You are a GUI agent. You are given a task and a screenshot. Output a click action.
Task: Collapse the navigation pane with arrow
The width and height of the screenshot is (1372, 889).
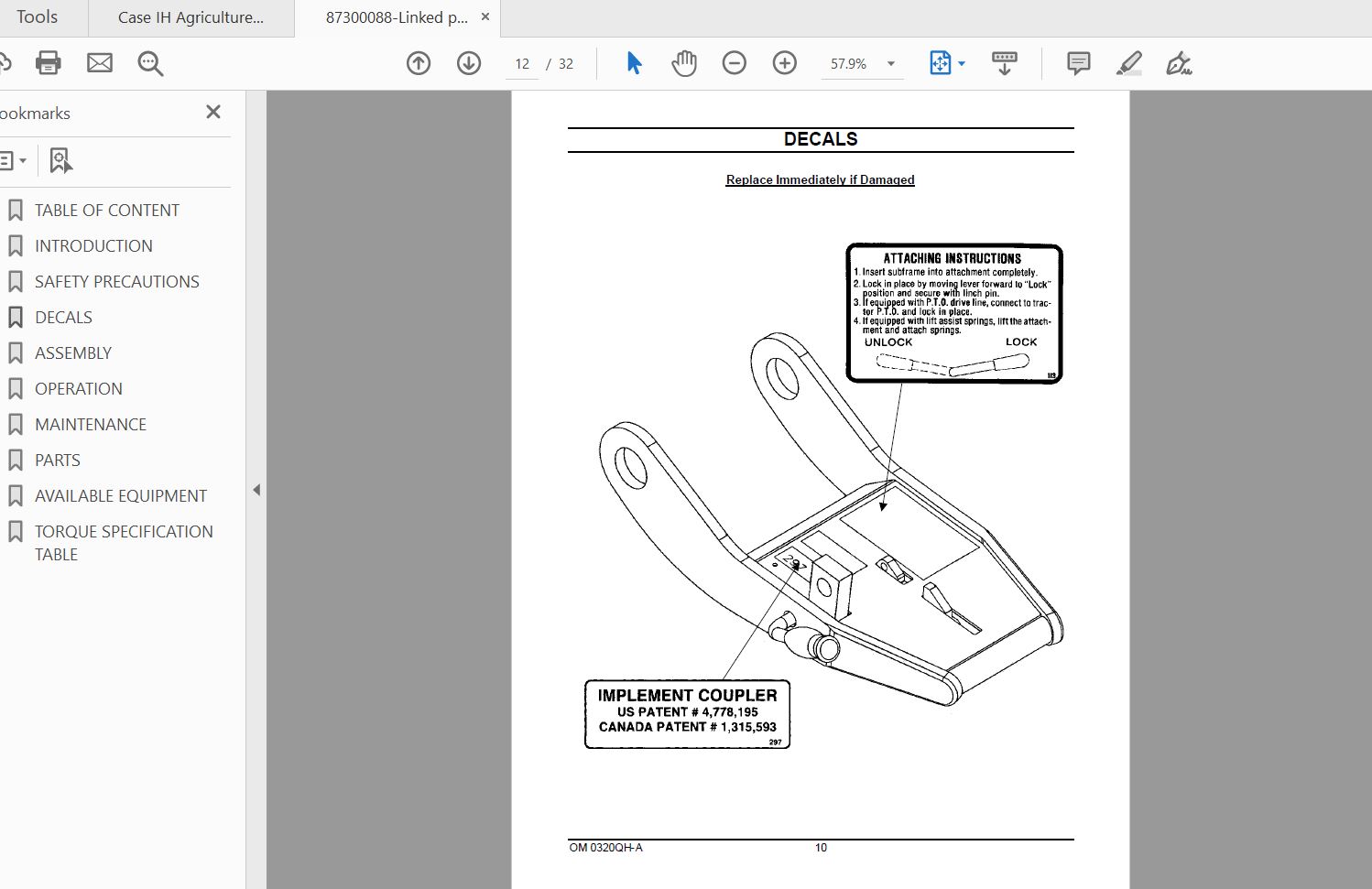pos(256,490)
